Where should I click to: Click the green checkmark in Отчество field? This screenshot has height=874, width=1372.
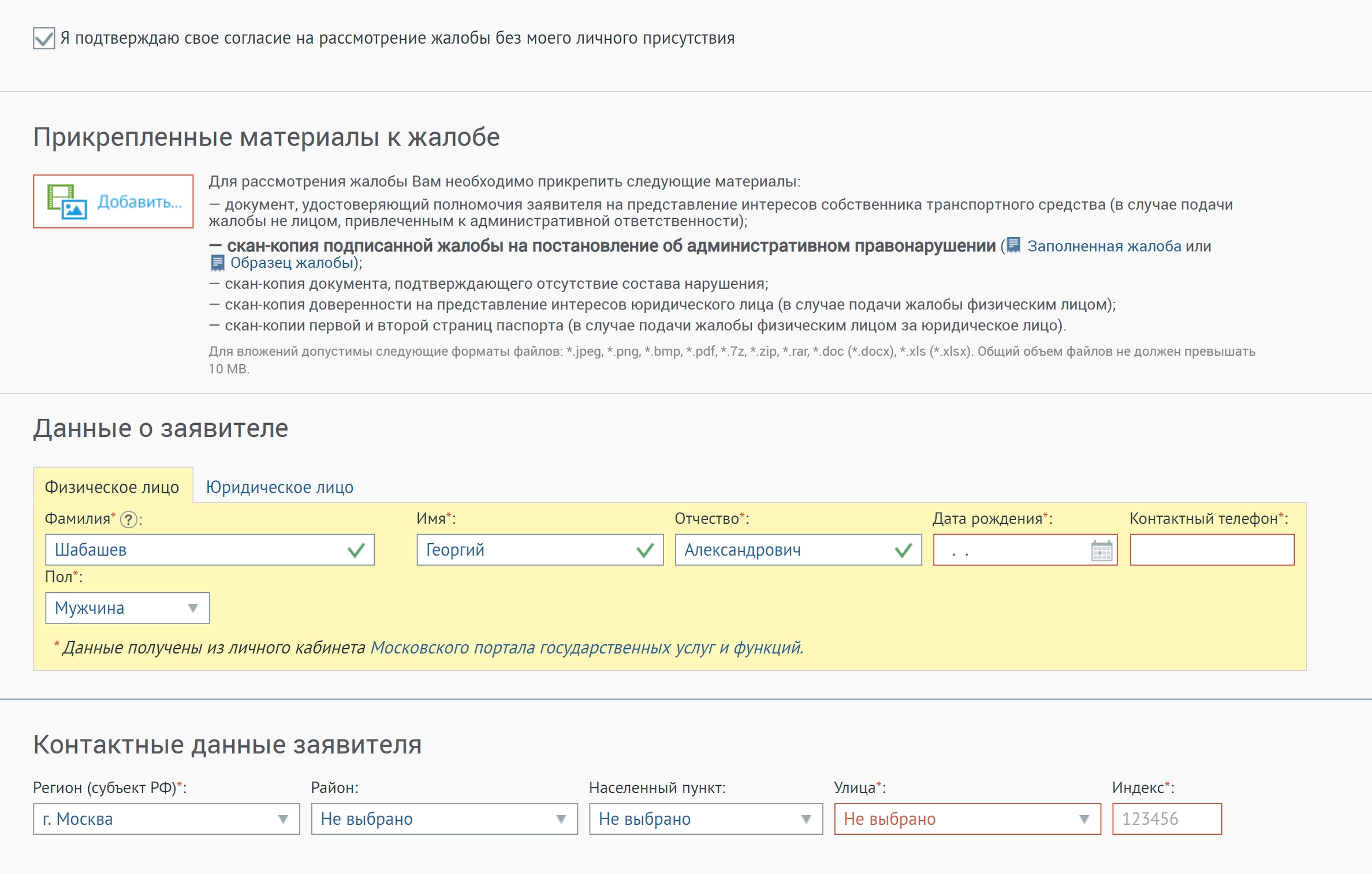coord(903,550)
